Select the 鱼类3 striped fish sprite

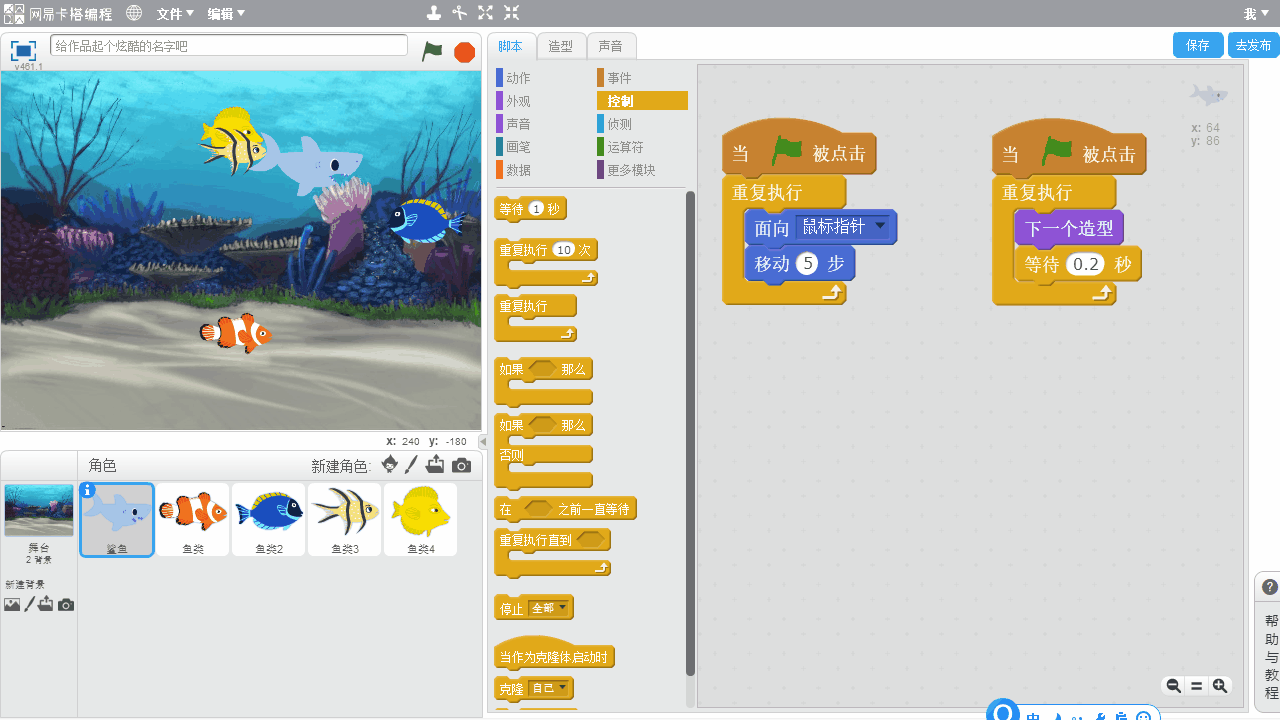coord(345,519)
